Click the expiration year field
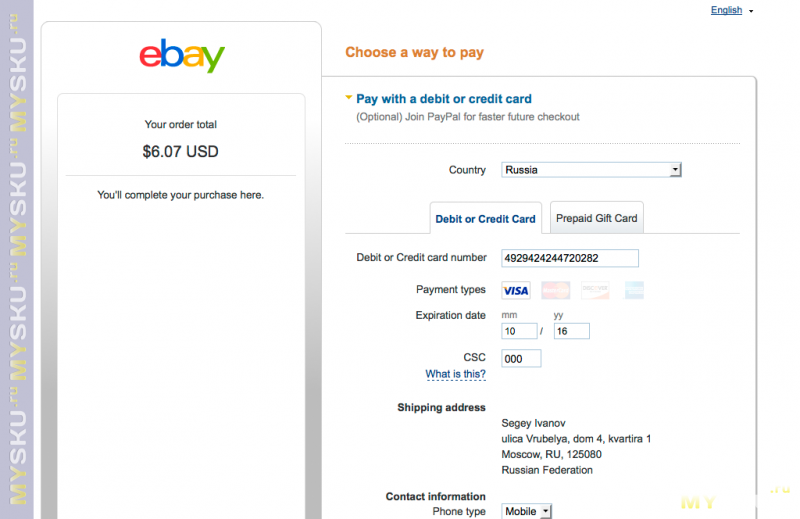 571,331
